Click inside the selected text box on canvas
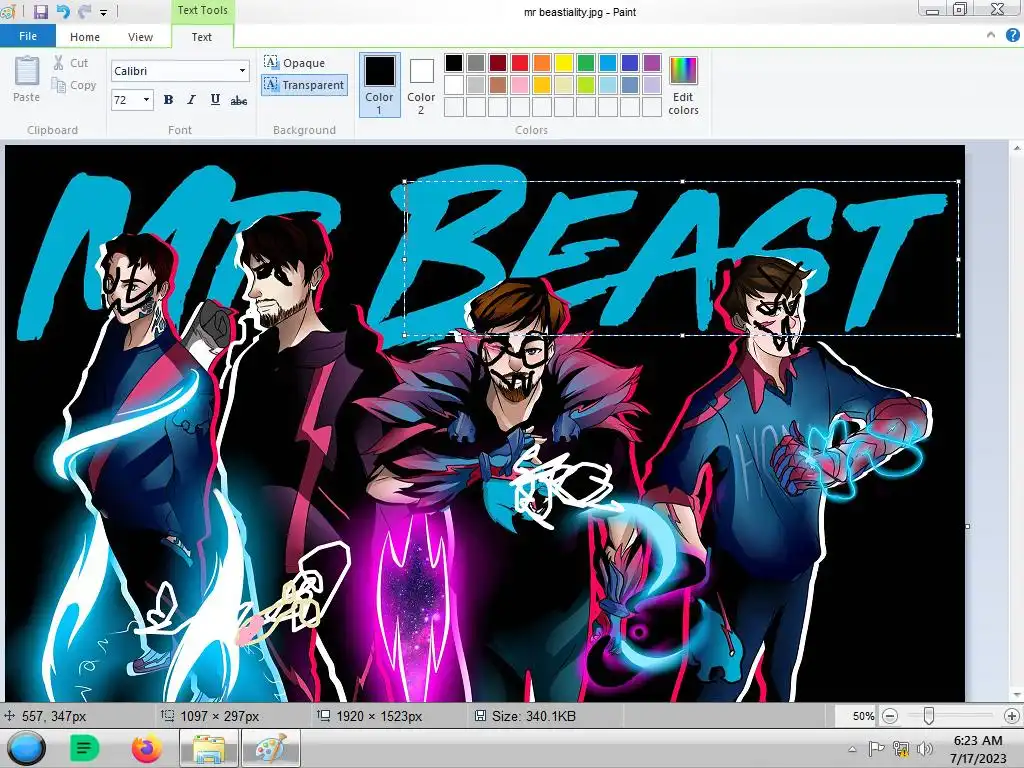This screenshot has width=1024, height=768. click(x=682, y=259)
